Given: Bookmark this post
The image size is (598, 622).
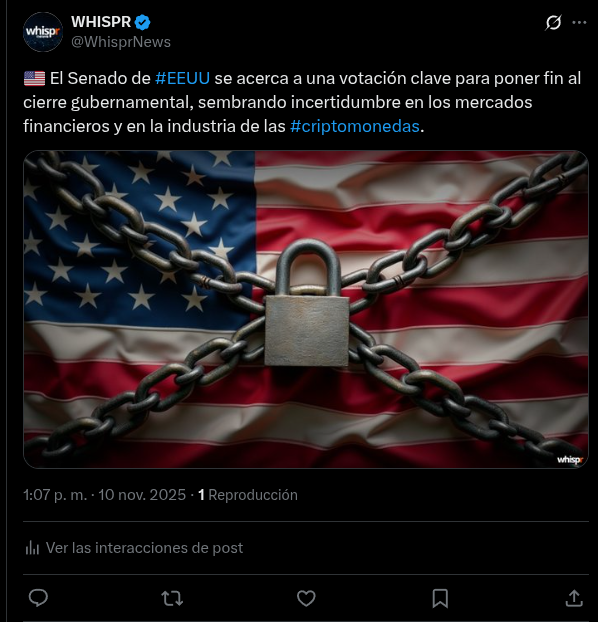Looking at the screenshot, I should [440, 598].
